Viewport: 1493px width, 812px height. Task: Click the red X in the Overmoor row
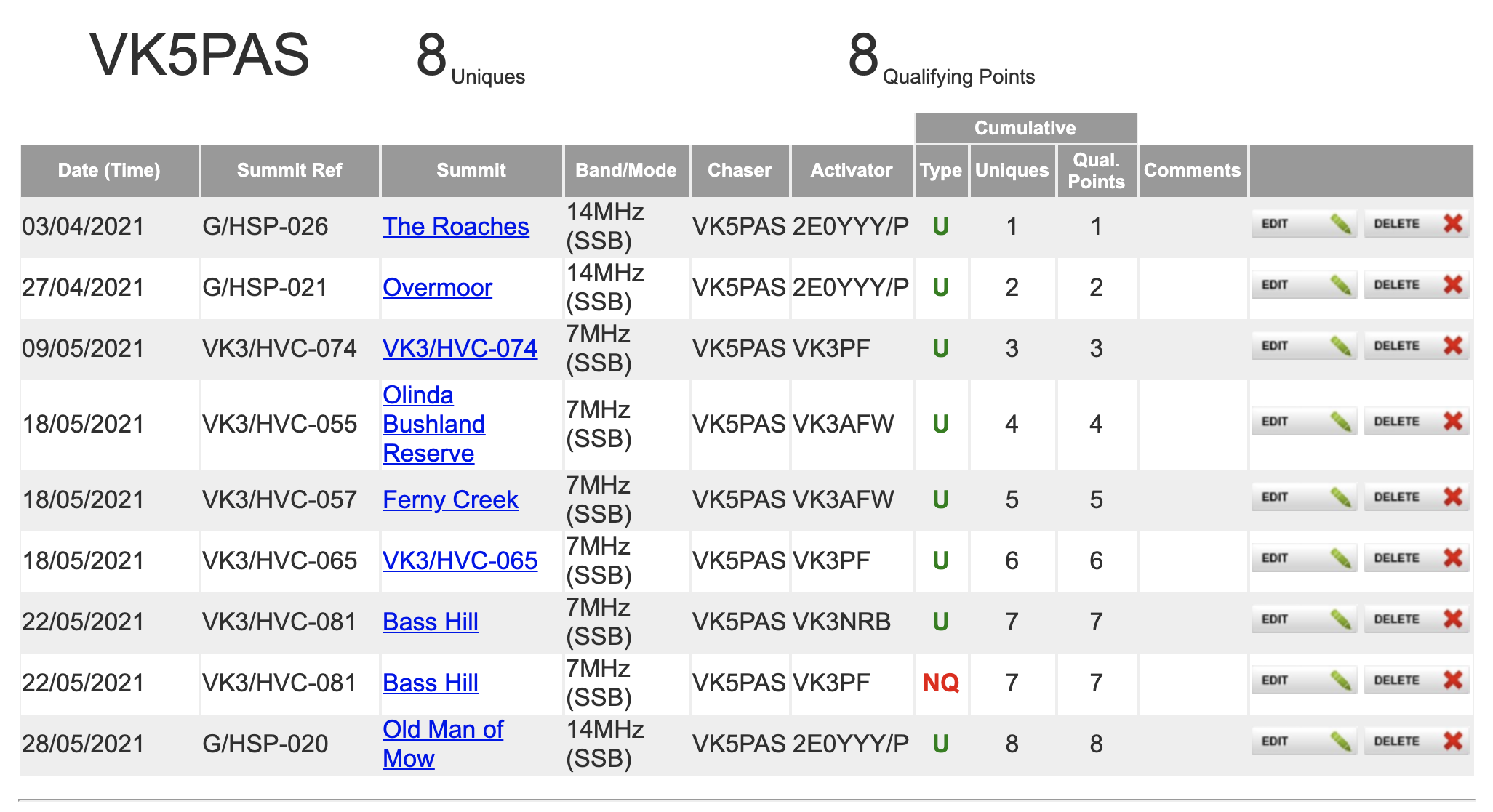coord(1452,285)
